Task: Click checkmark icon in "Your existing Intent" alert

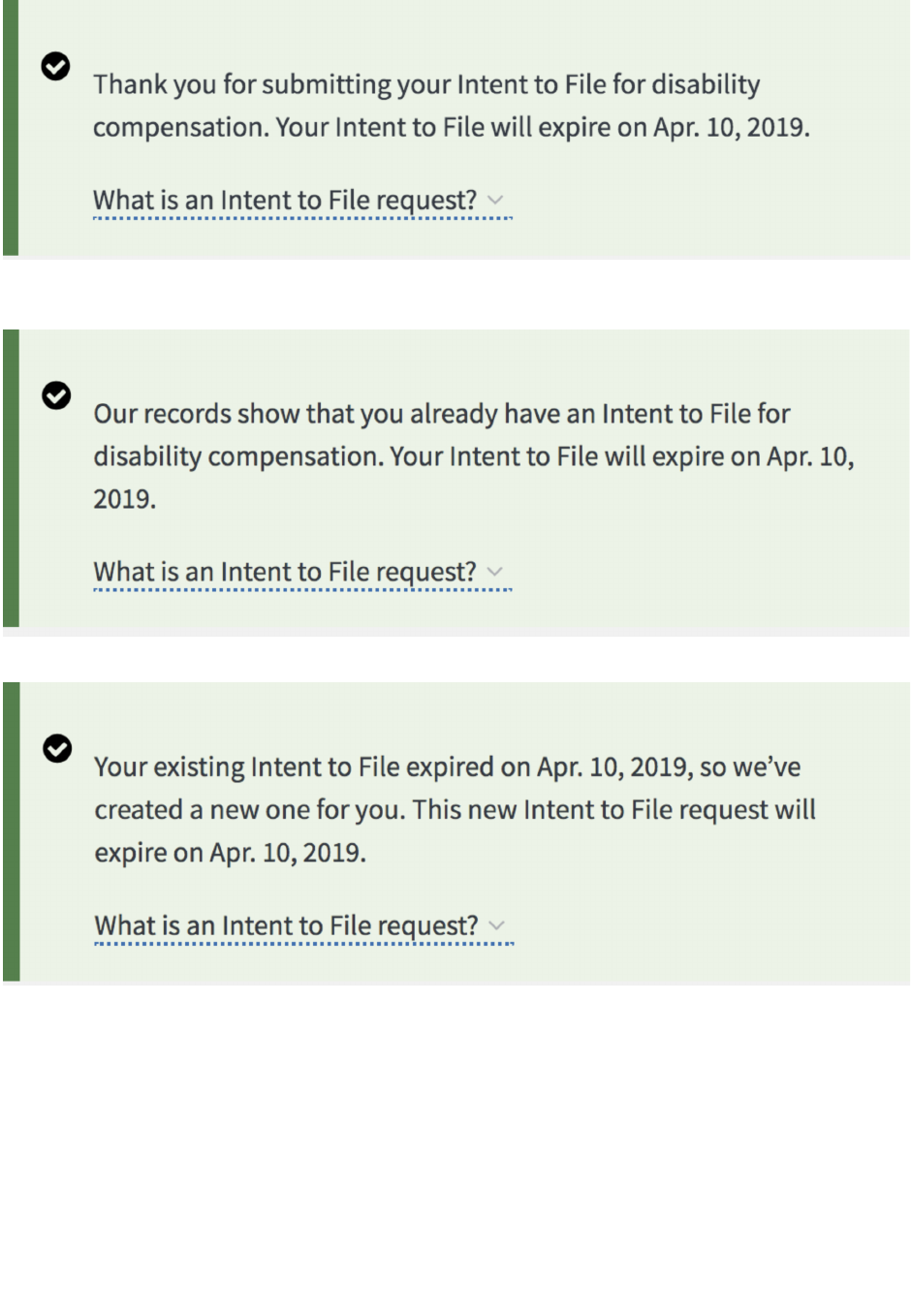Action: (57, 748)
